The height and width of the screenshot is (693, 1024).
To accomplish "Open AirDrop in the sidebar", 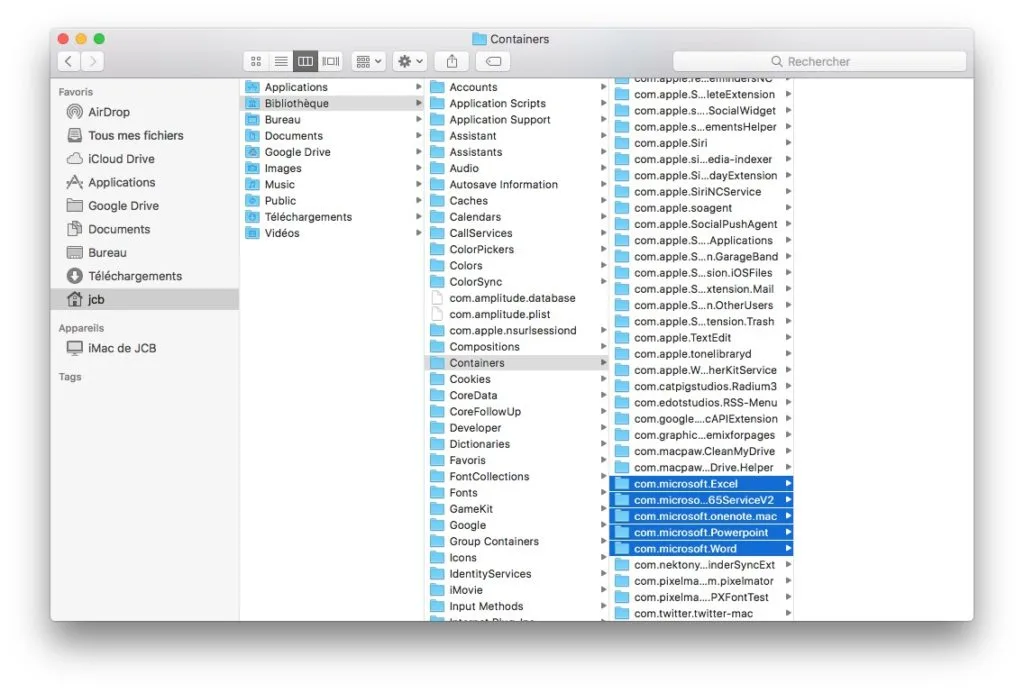I will tap(144, 112).
